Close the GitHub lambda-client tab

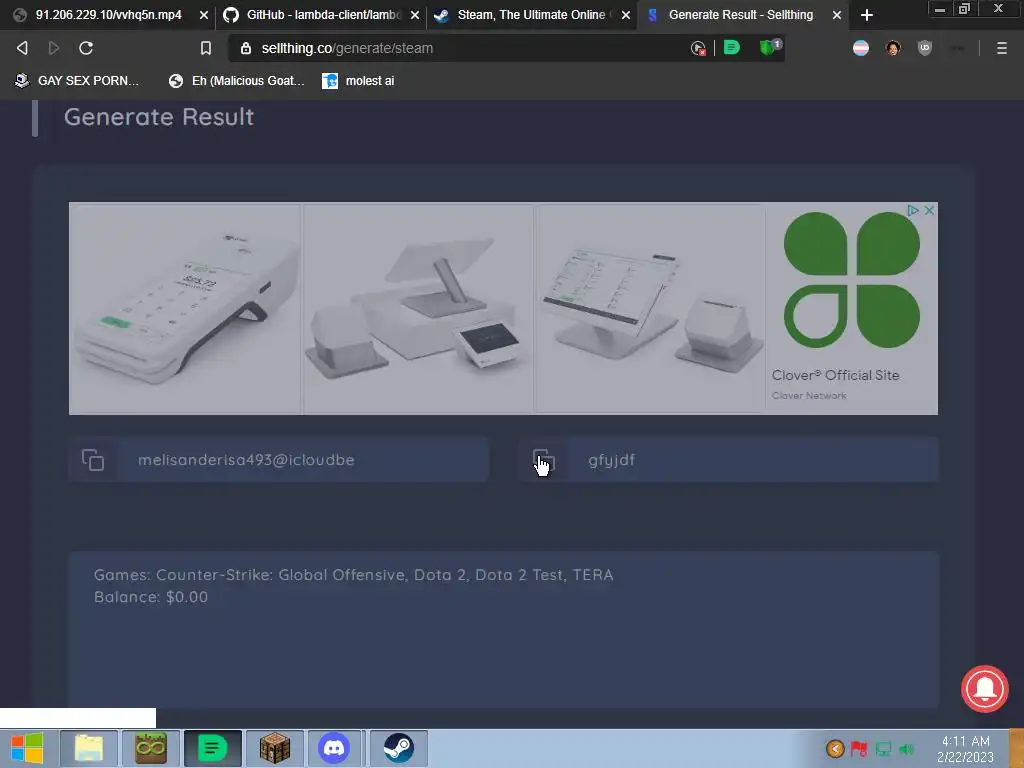415,15
